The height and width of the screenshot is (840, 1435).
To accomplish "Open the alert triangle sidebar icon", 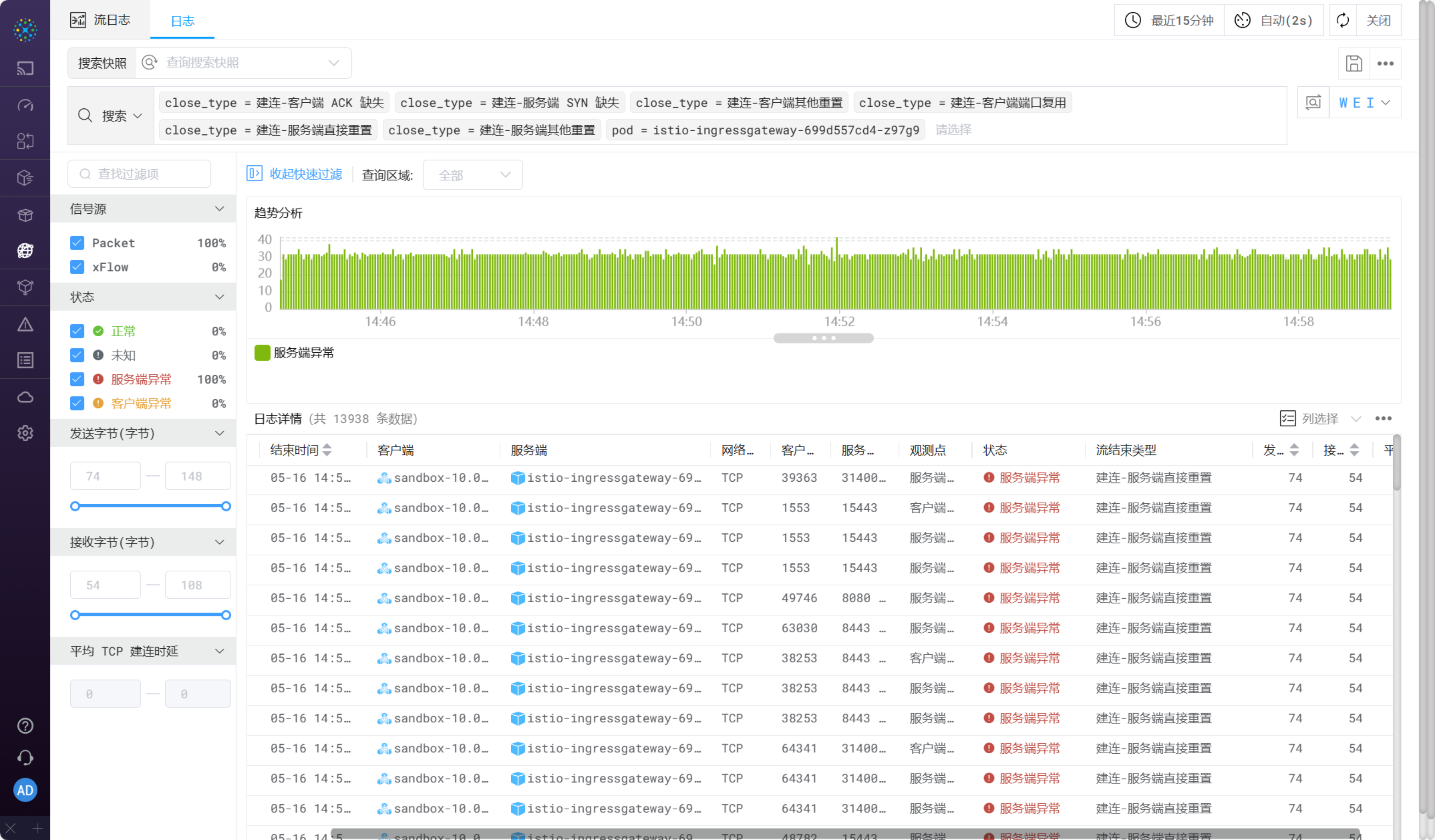I will click(x=25, y=325).
